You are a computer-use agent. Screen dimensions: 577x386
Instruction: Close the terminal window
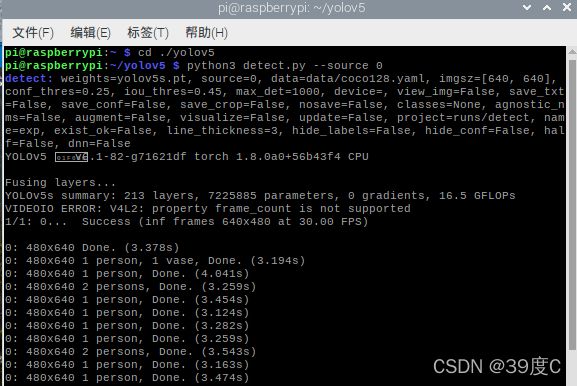[x=567, y=7]
